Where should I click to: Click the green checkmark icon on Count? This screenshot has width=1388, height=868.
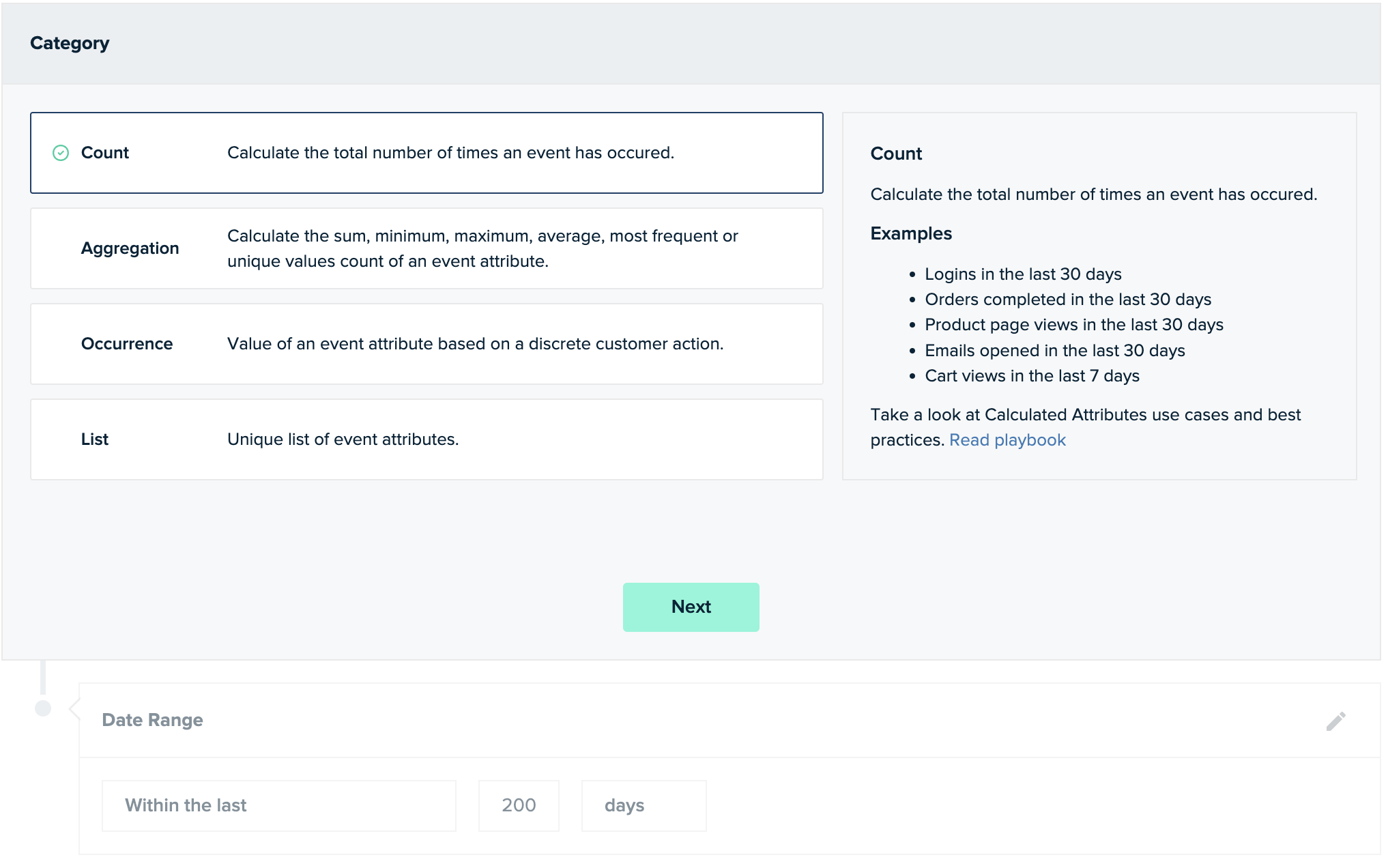point(60,153)
